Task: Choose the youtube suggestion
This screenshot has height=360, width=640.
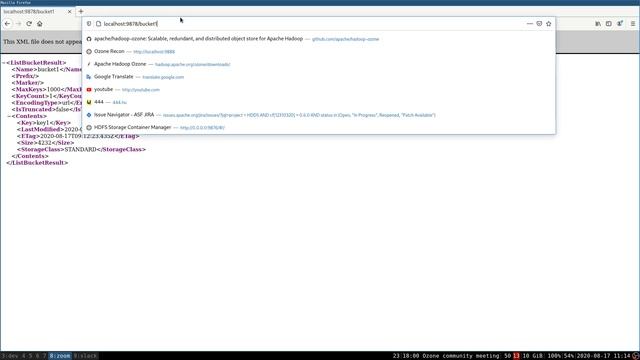Action: tap(318, 89)
